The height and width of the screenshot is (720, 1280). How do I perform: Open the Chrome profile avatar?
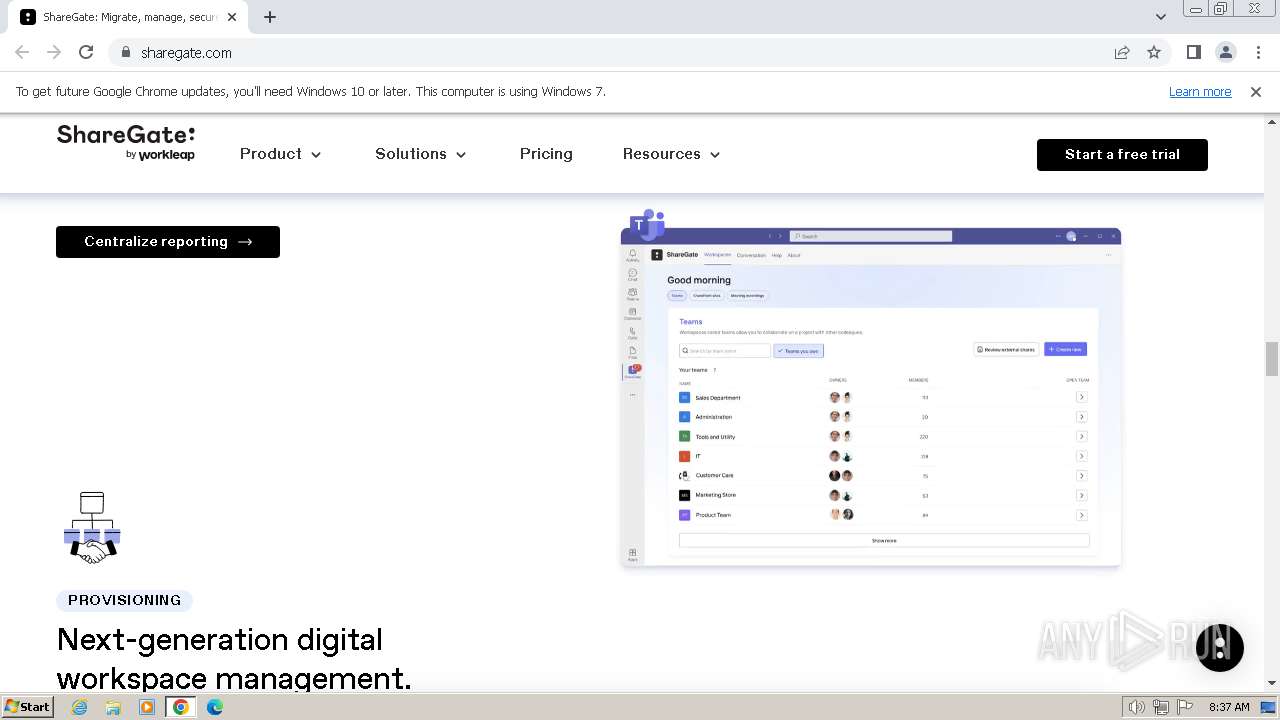[1226, 53]
